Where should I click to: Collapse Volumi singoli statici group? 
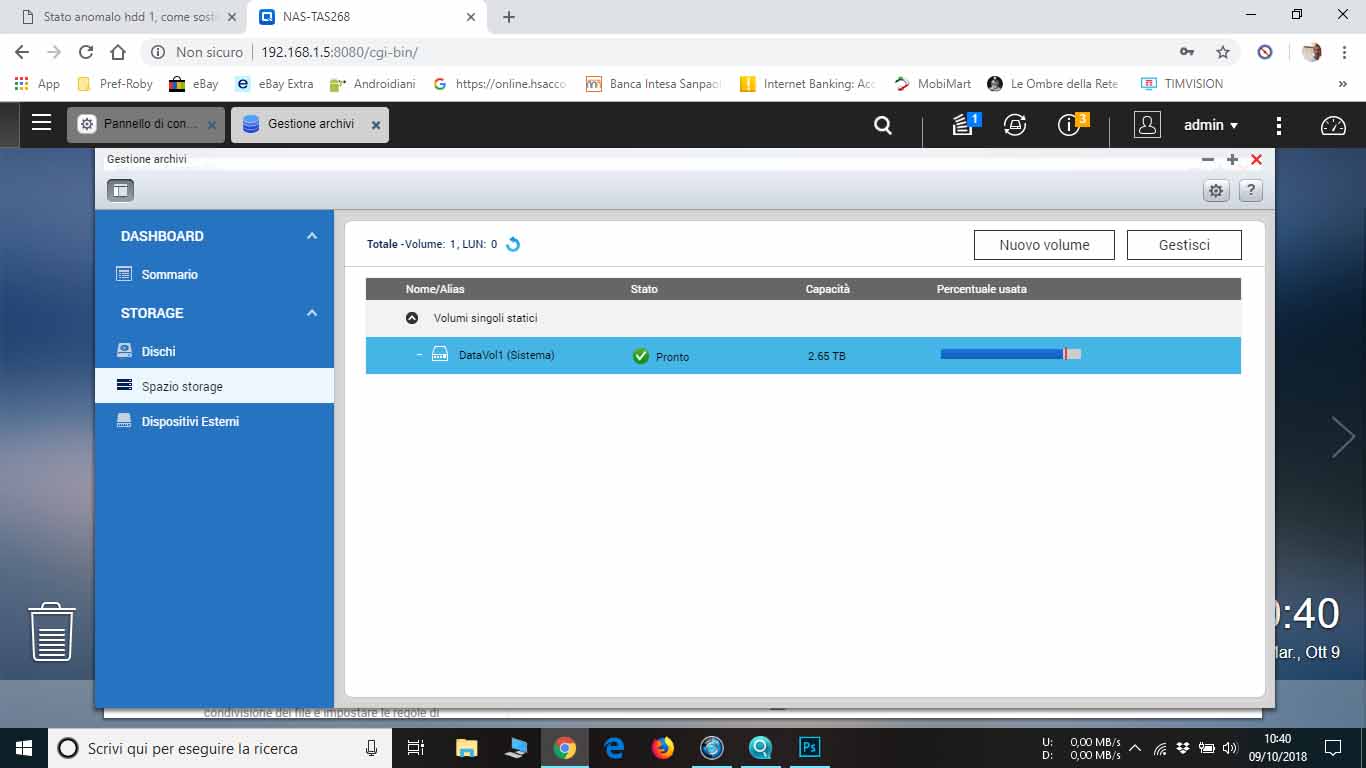[x=412, y=318]
